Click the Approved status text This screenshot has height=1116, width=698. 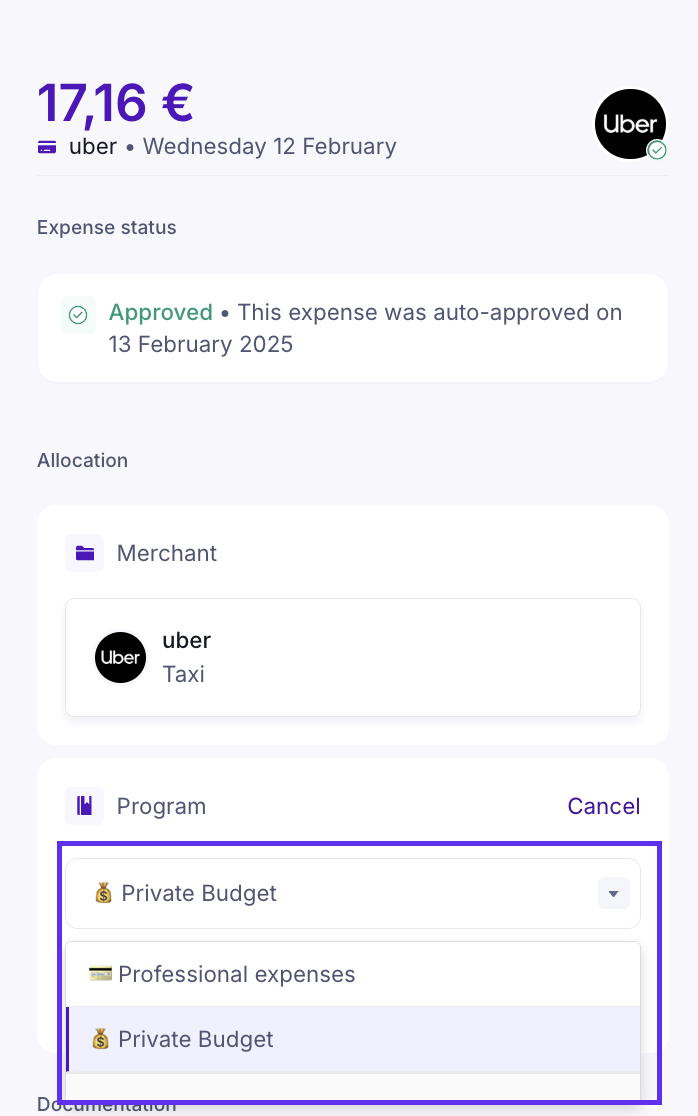160,312
